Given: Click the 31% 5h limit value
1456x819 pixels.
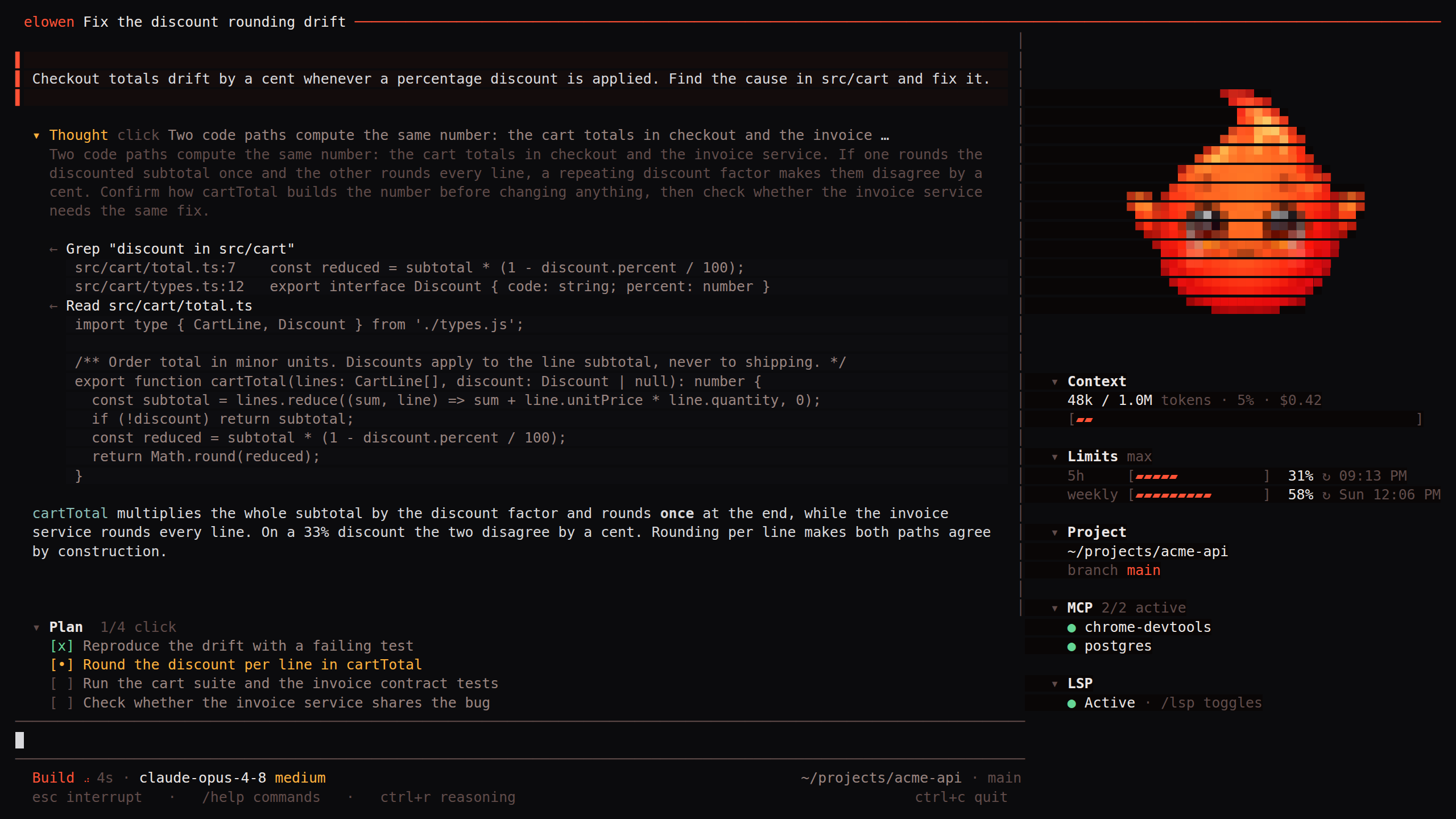Looking at the screenshot, I should pos(1301,476).
